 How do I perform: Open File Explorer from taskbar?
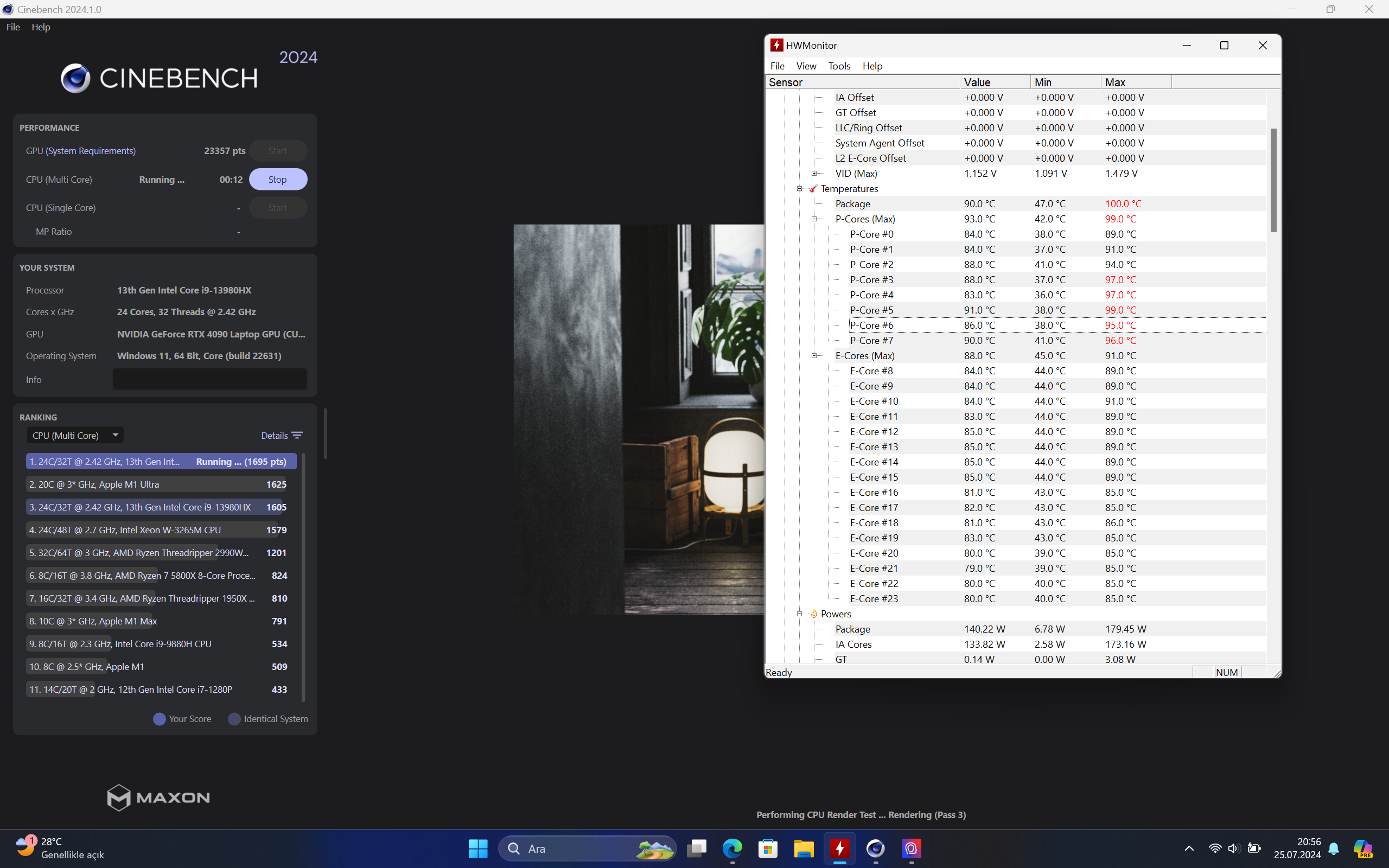(x=804, y=848)
